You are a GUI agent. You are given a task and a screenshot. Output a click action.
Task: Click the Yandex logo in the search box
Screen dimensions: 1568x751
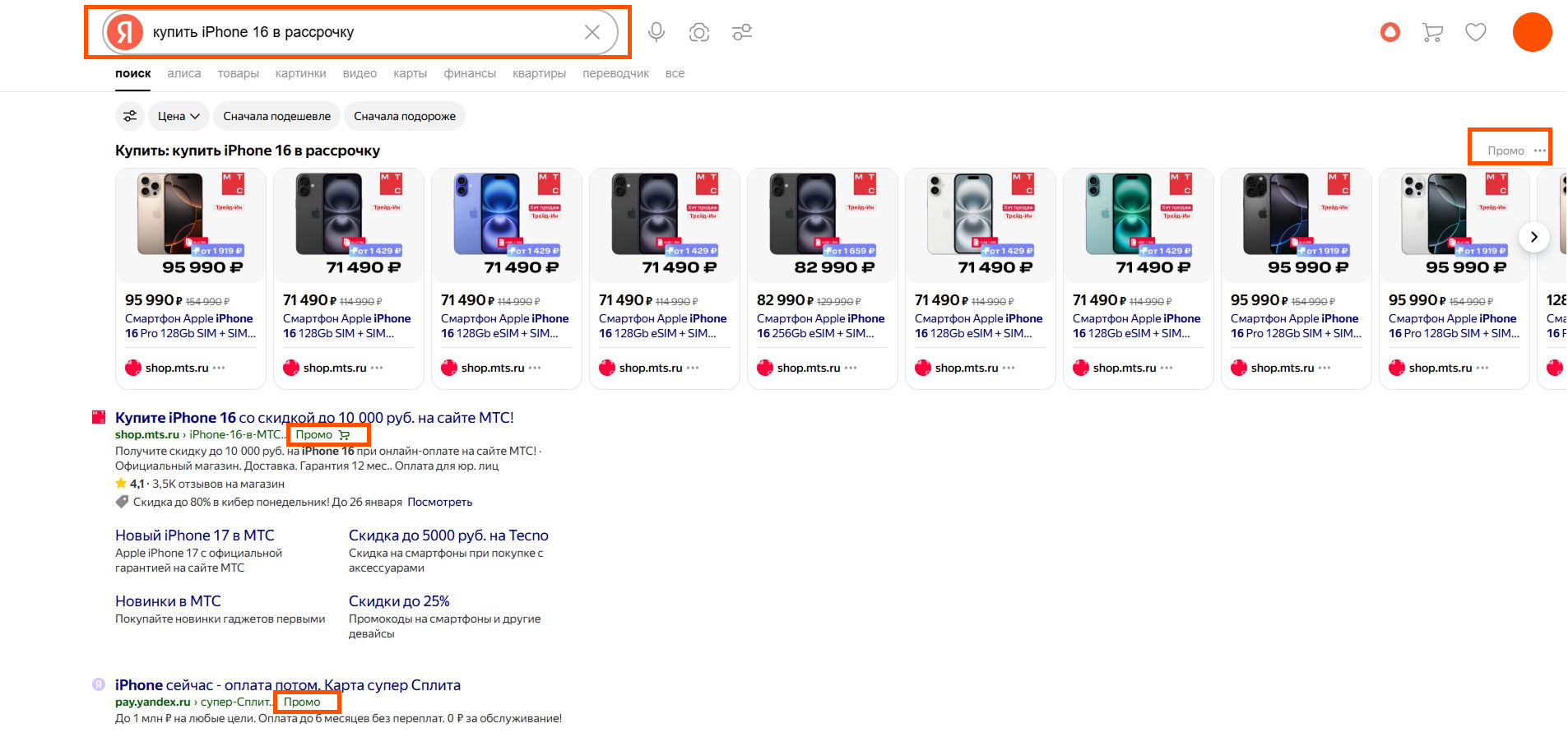coord(124,32)
